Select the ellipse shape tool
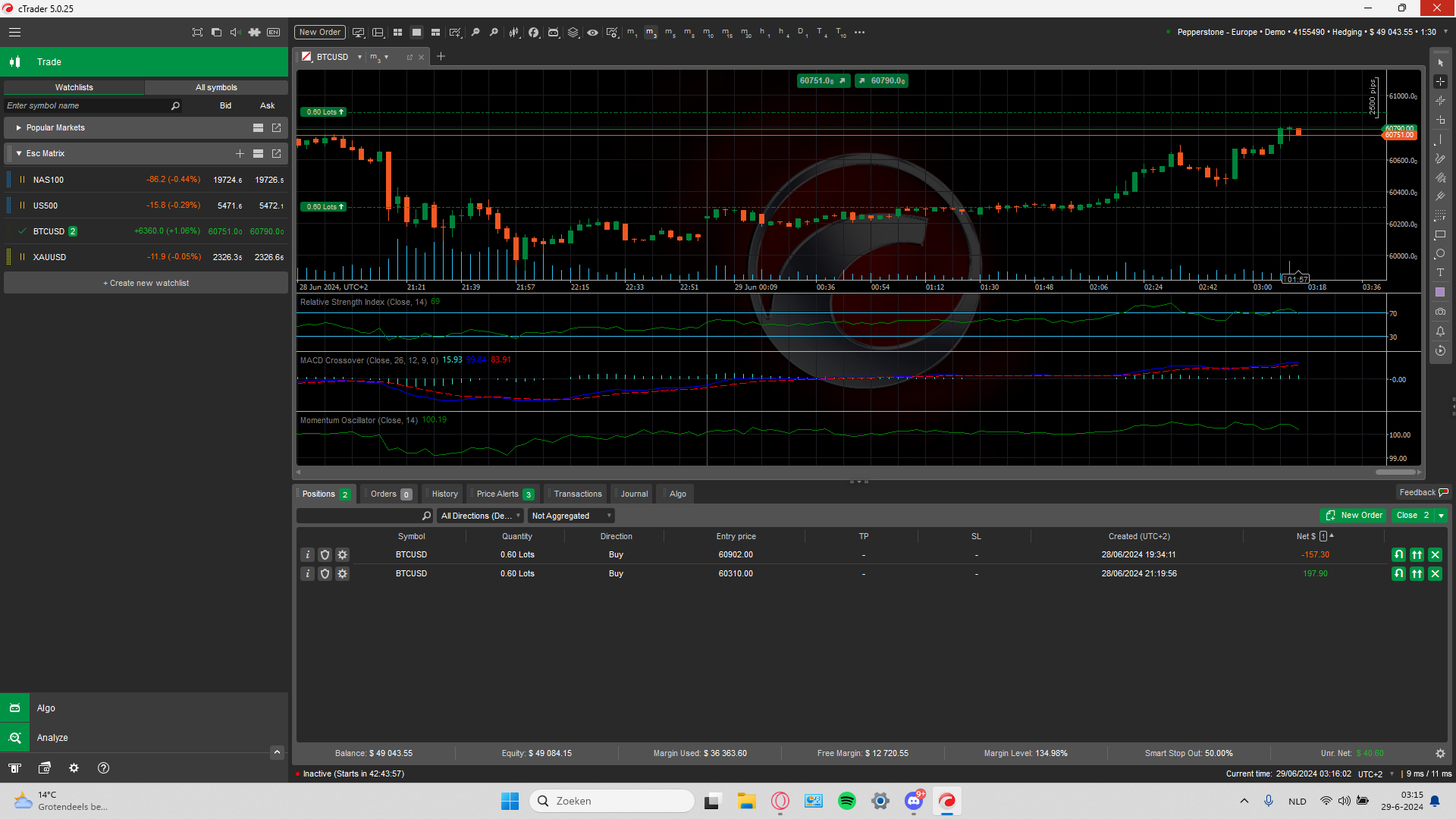This screenshot has height=819, width=1456. (1440, 254)
